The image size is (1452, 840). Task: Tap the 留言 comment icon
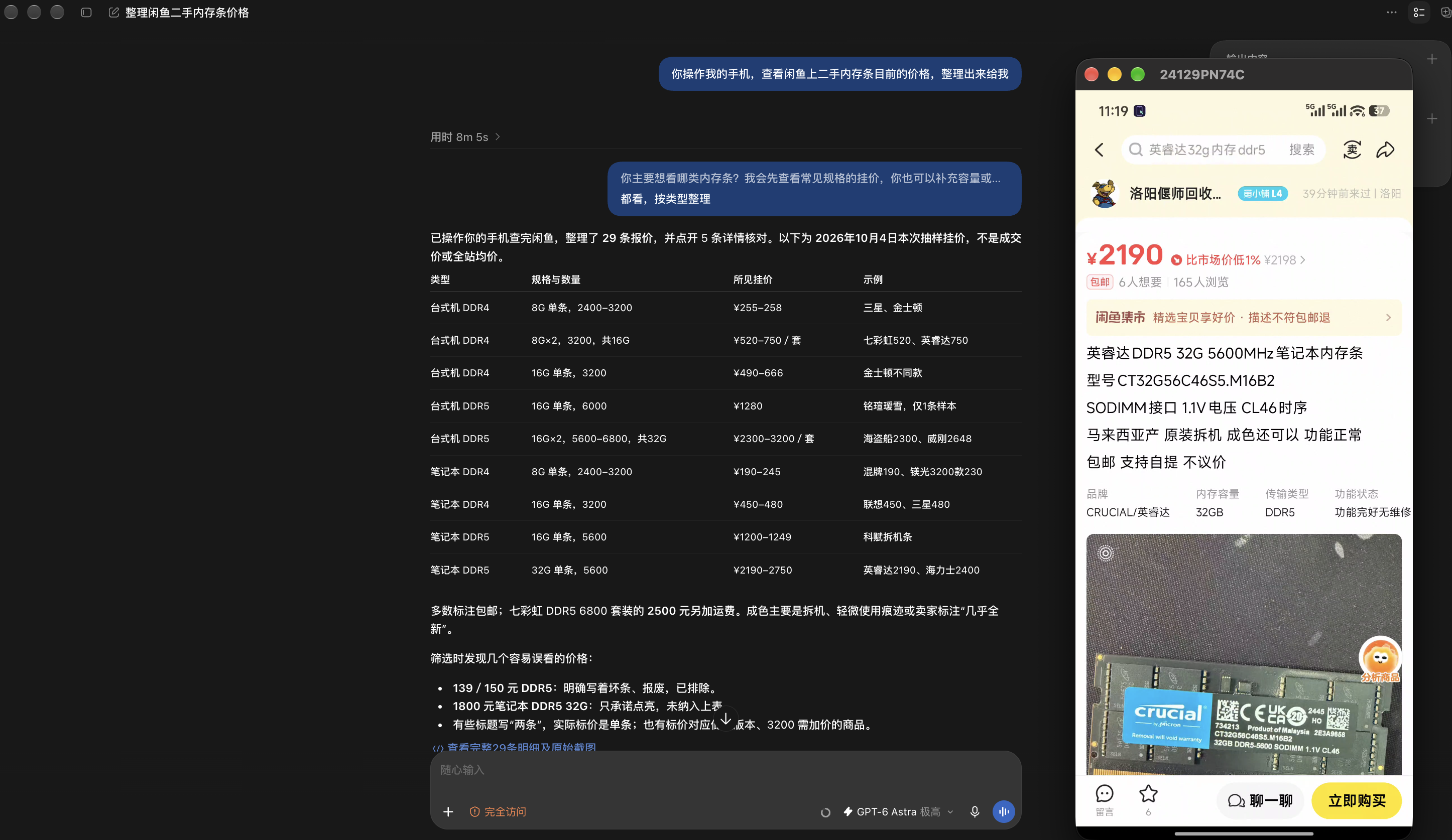click(1105, 800)
